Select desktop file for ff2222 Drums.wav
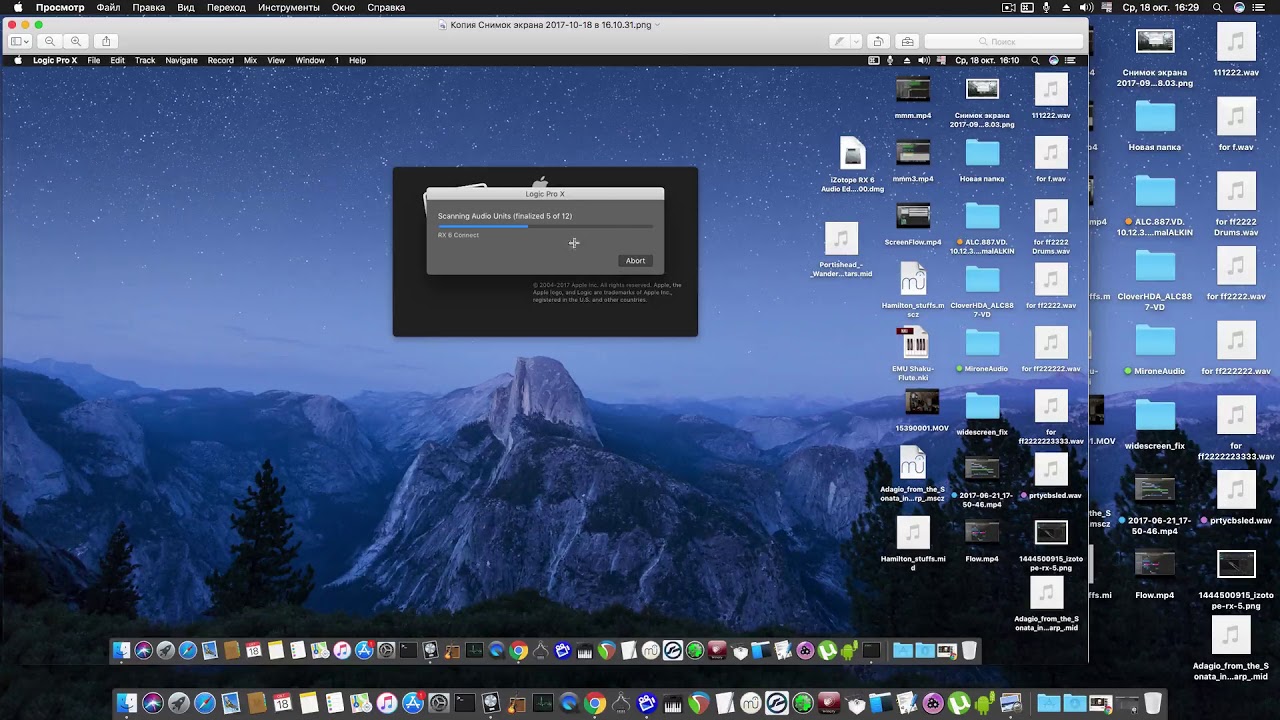 pyautogui.click(x=1236, y=206)
